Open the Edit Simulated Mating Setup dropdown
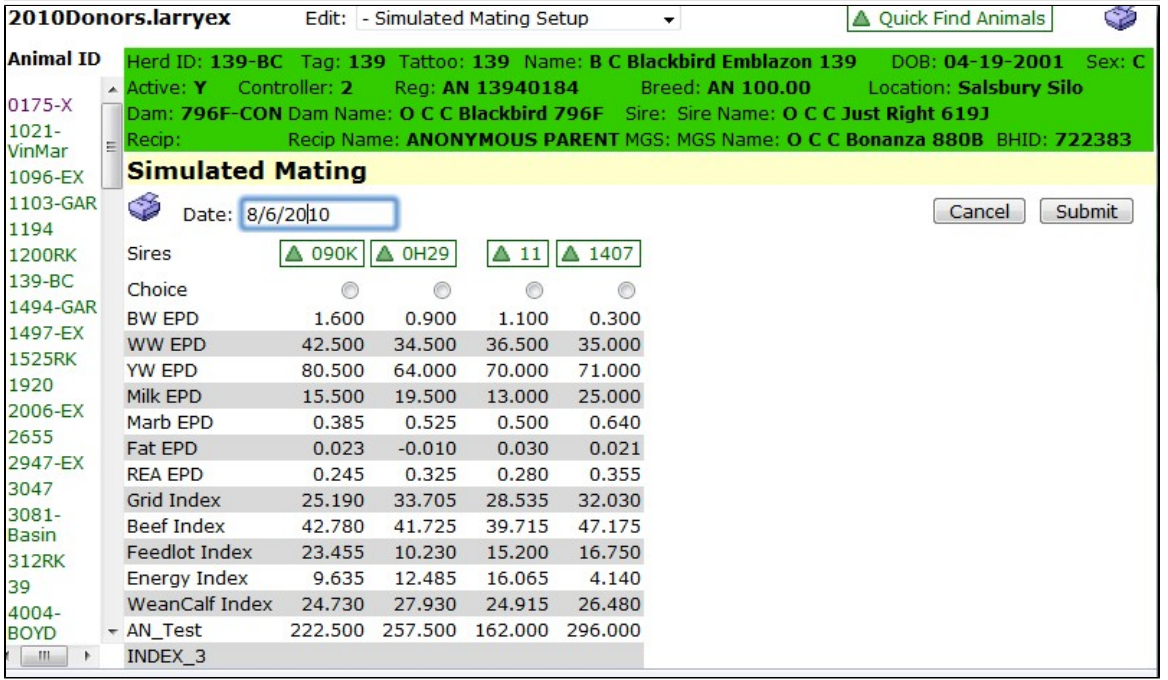The height and width of the screenshot is (680, 1168). point(518,19)
